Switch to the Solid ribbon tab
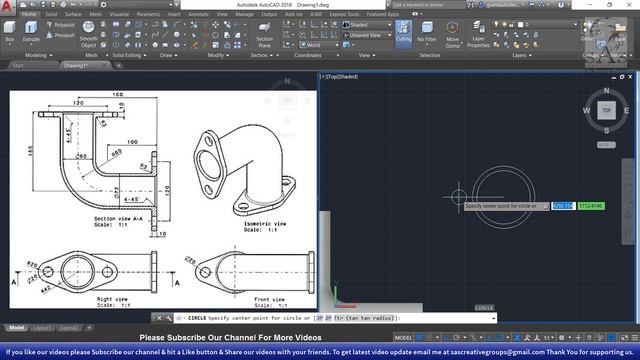Image resolution: width=640 pixels, height=360 pixels. point(51,14)
